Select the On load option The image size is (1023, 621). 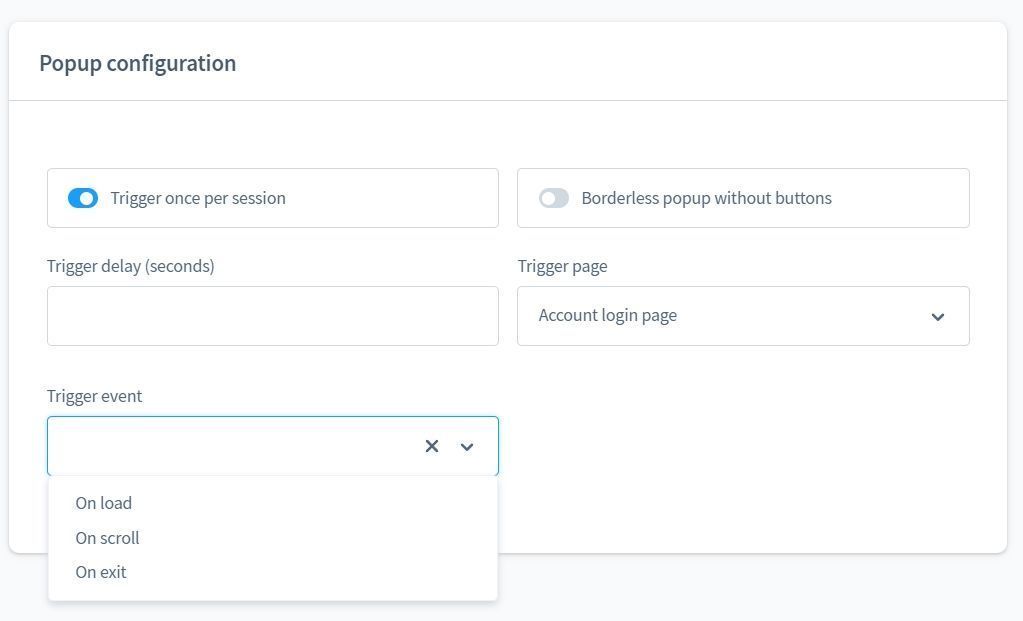[x=104, y=503]
